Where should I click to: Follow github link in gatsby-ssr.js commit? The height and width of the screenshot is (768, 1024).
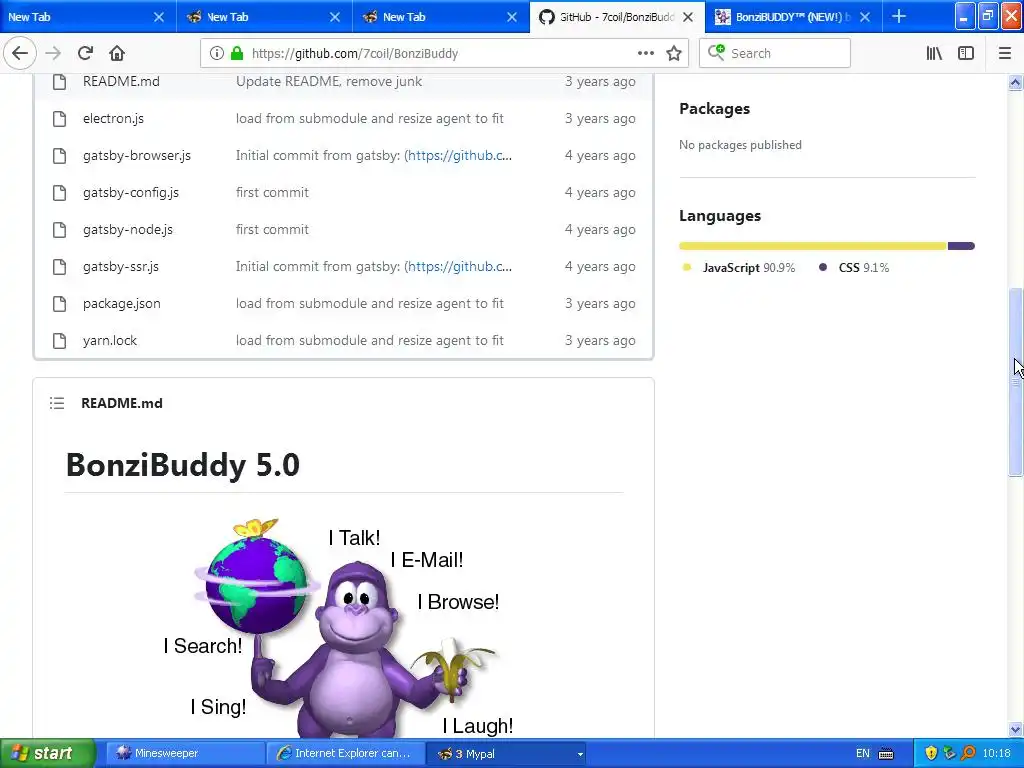pyautogui.click(x=460, y=266)
